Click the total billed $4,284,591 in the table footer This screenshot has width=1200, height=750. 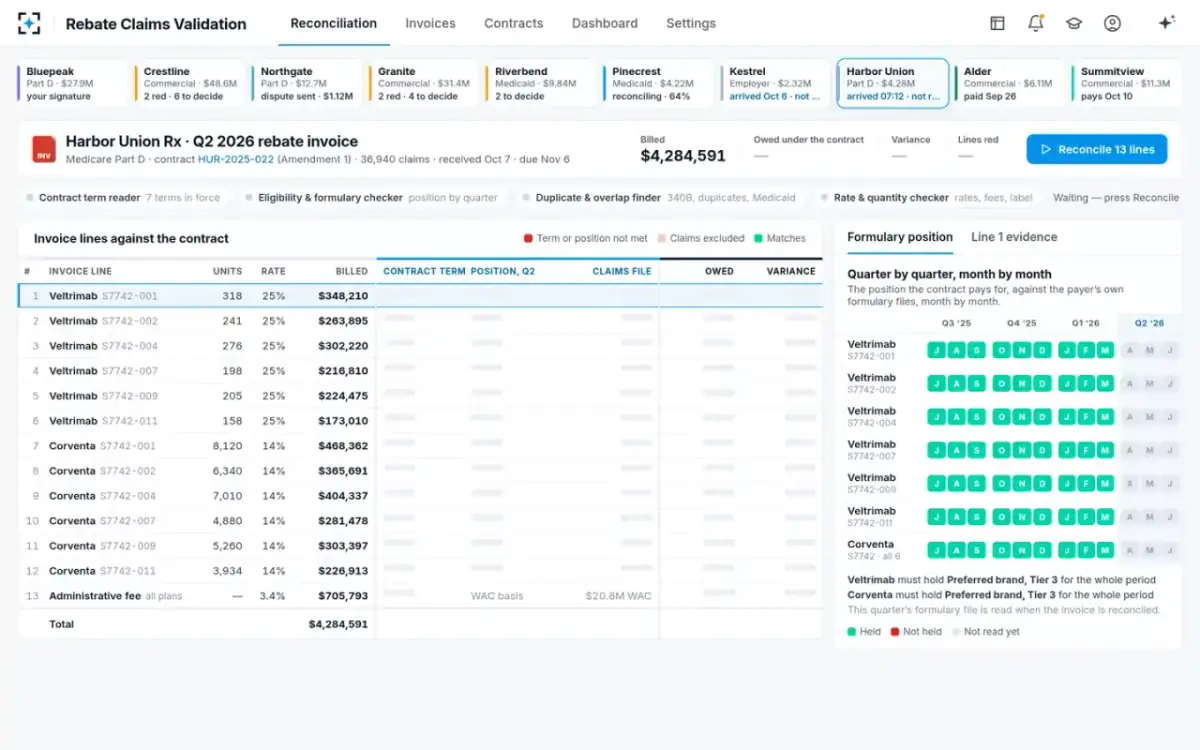click(338, 624)
